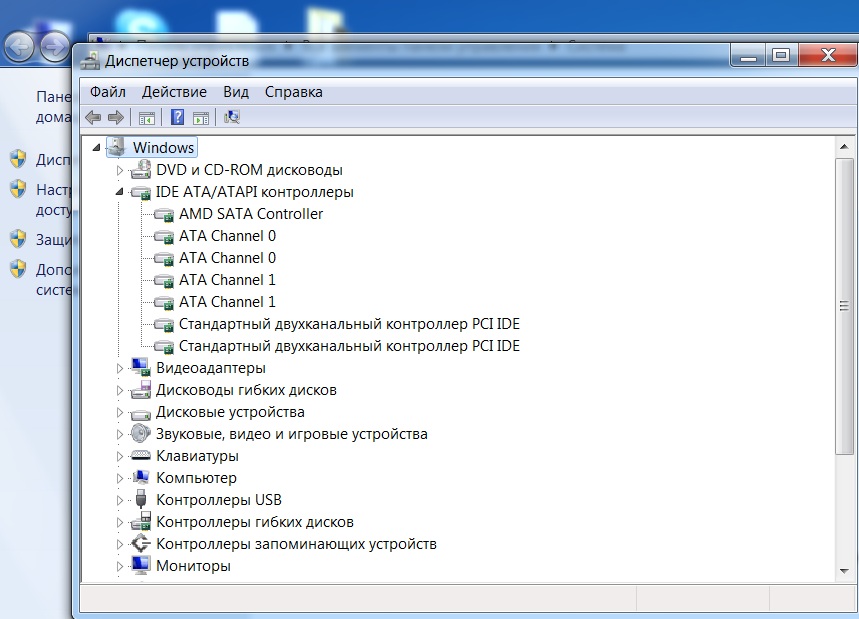Select last Стандартный двухканальный контроллер PCI IDE
This screenshot has height=619, width=859.
[x=349, y=346]
